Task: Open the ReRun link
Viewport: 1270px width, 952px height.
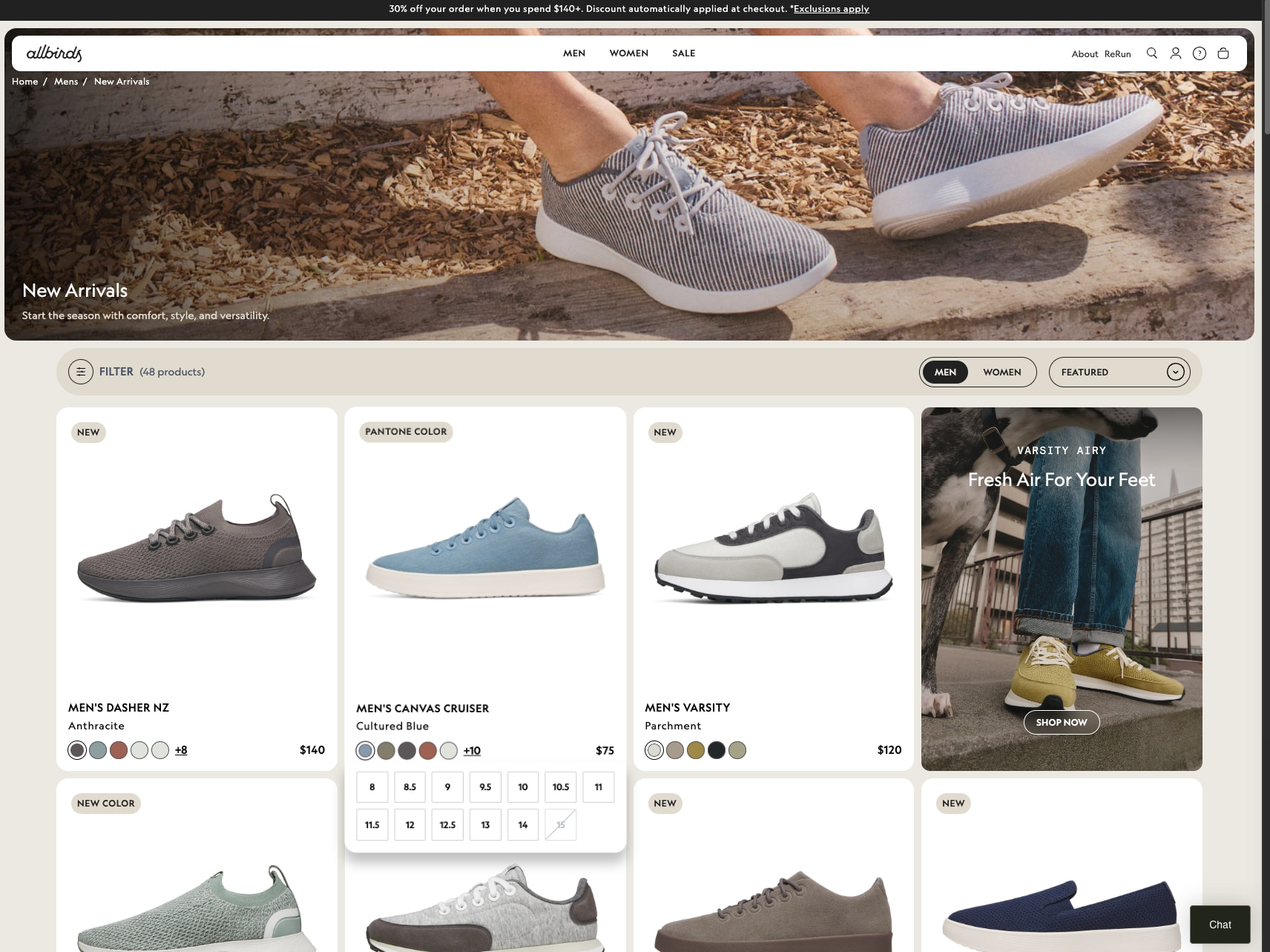Action: (x=1117, y=54)
